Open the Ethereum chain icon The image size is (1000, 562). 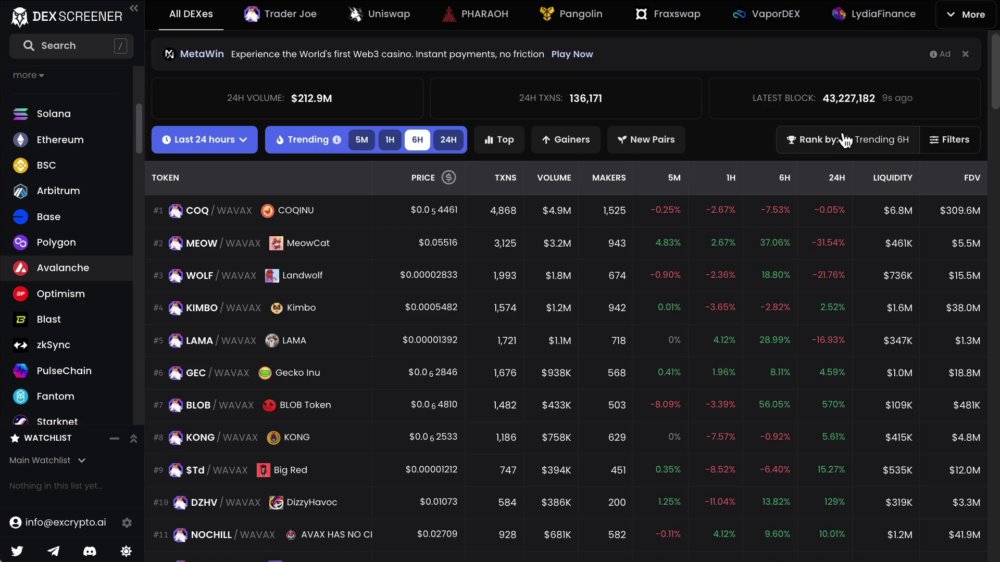tap(20, 140)
